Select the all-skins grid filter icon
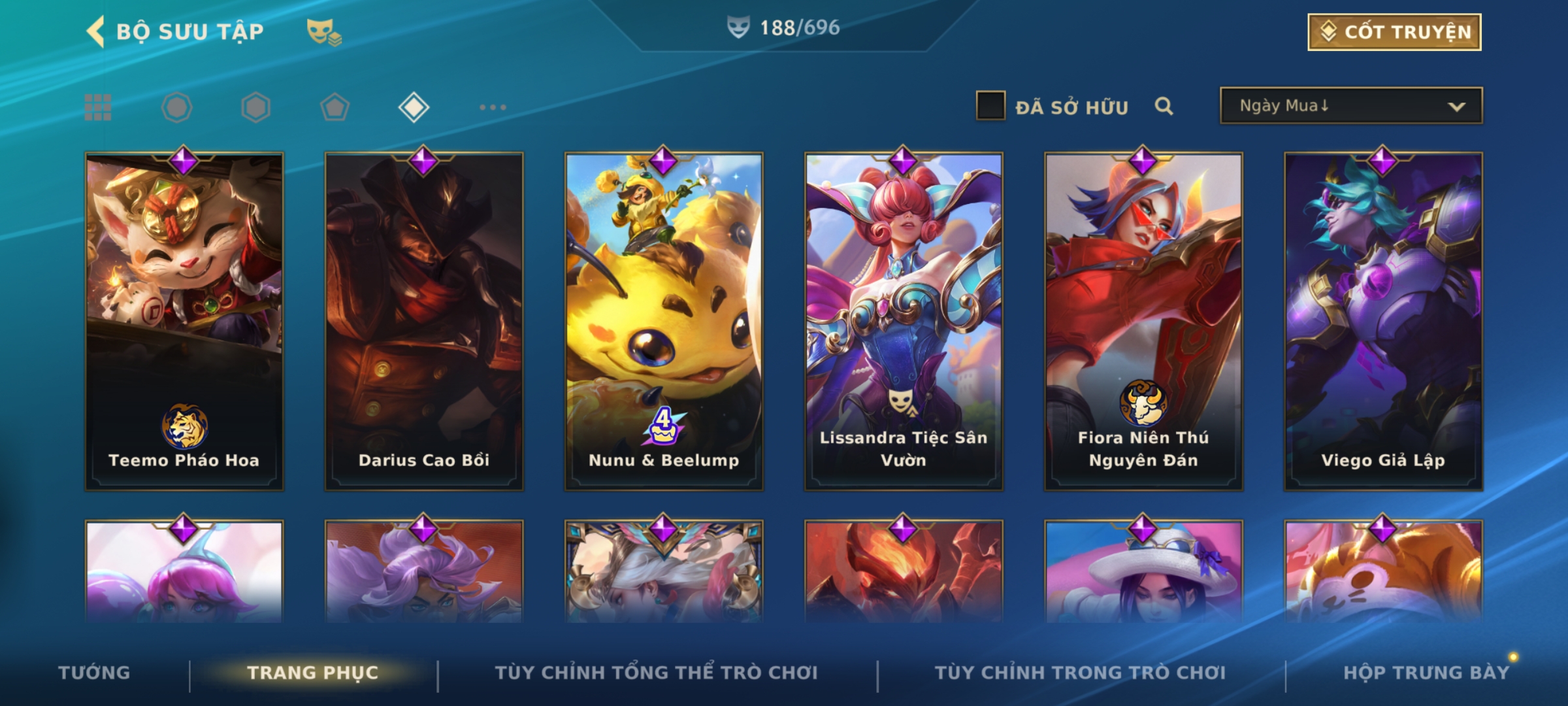 tap(98, 107)
